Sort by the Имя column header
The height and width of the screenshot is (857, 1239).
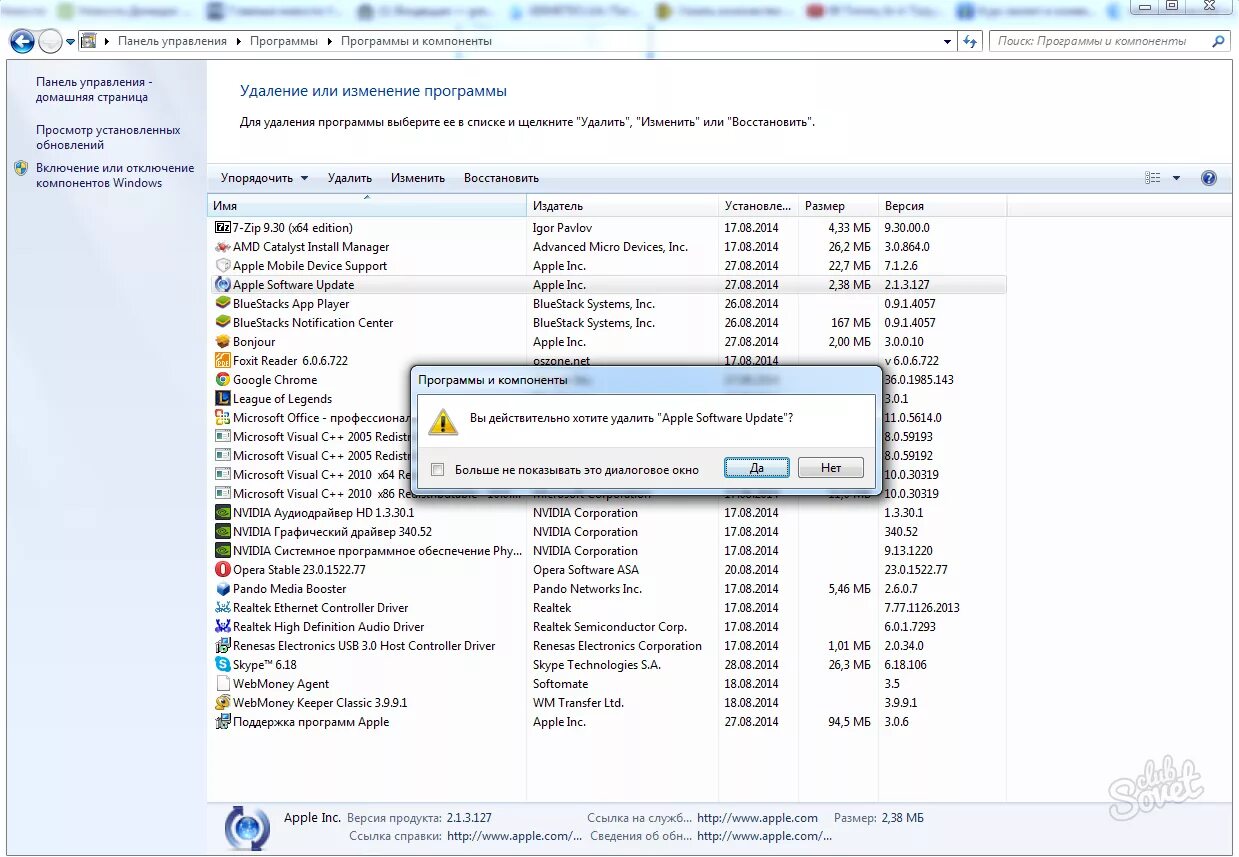coord(367,206)
